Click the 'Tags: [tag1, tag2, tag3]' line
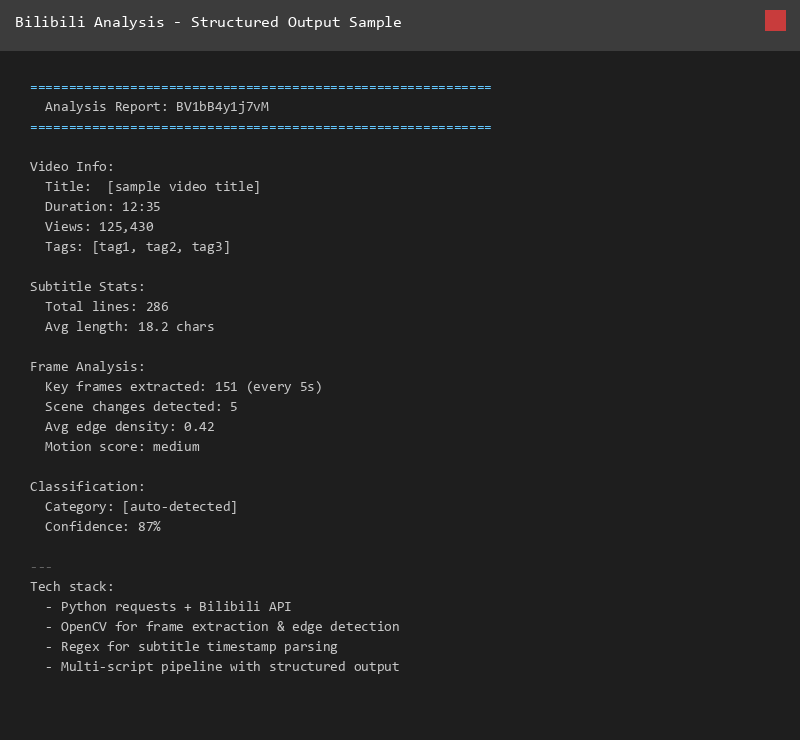 click(x=137, y=247)
